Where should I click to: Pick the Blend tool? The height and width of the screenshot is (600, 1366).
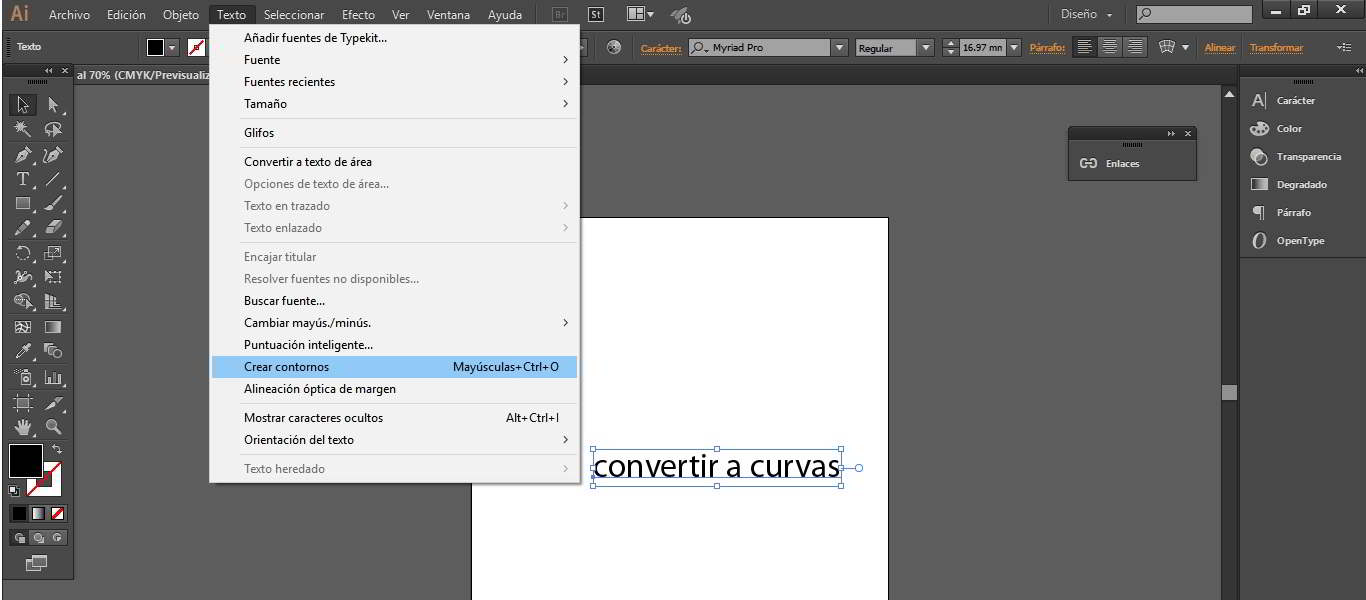tap(53, 352)
